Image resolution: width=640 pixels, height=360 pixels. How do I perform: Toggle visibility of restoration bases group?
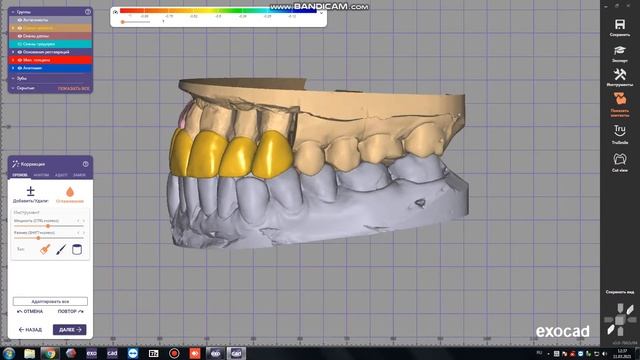point(20,52)
